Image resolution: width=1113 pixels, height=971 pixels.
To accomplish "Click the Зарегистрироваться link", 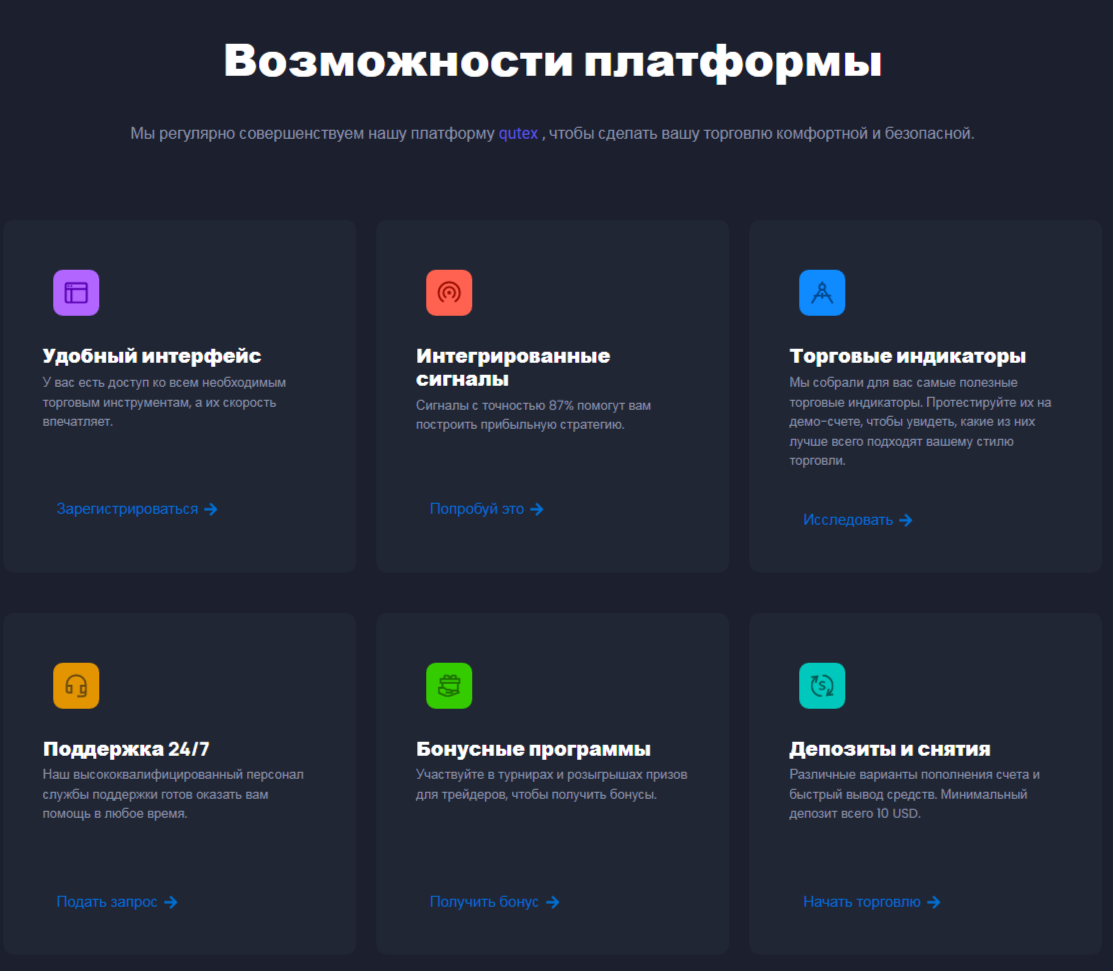I will (128, 509).
